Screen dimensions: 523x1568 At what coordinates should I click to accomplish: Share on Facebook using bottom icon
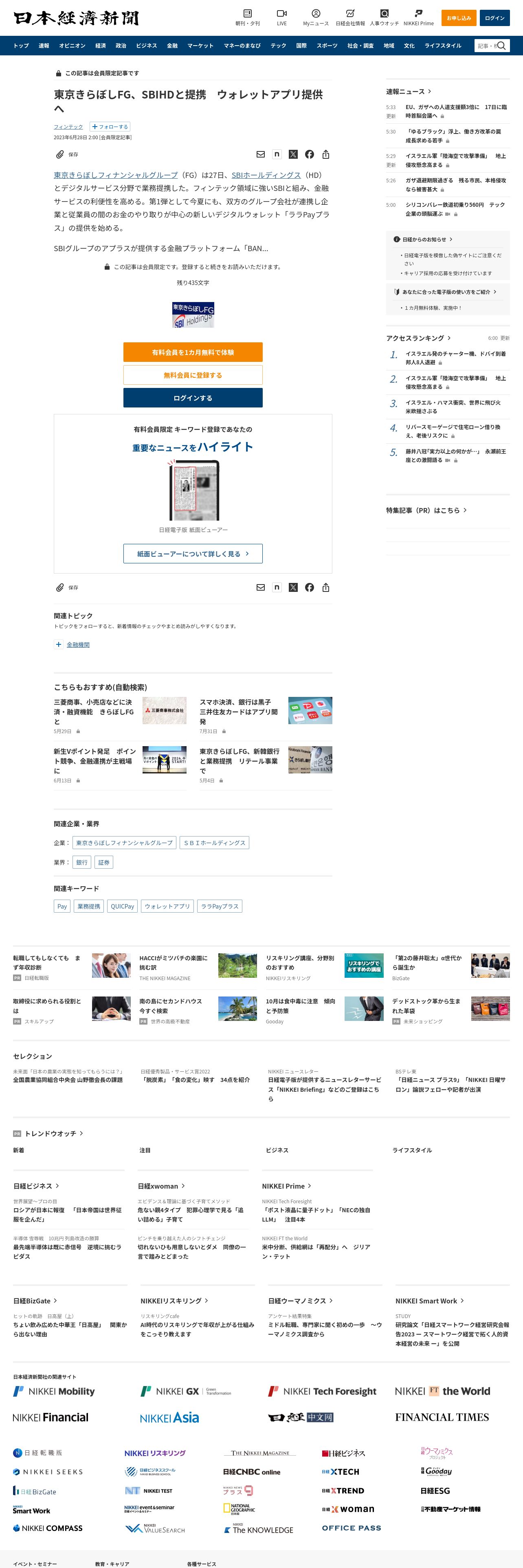click(x=309, y=587)
